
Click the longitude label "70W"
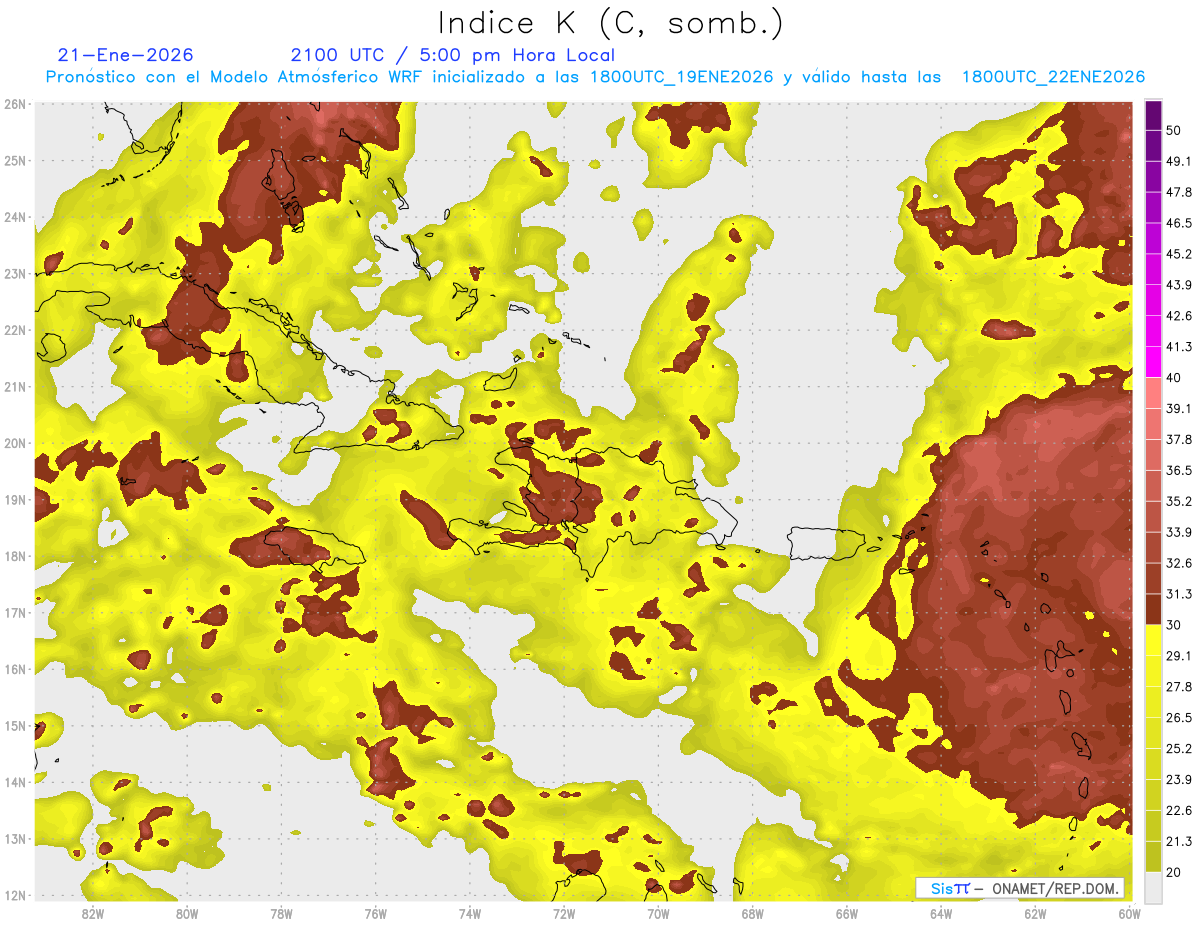(x=658, y=913)
